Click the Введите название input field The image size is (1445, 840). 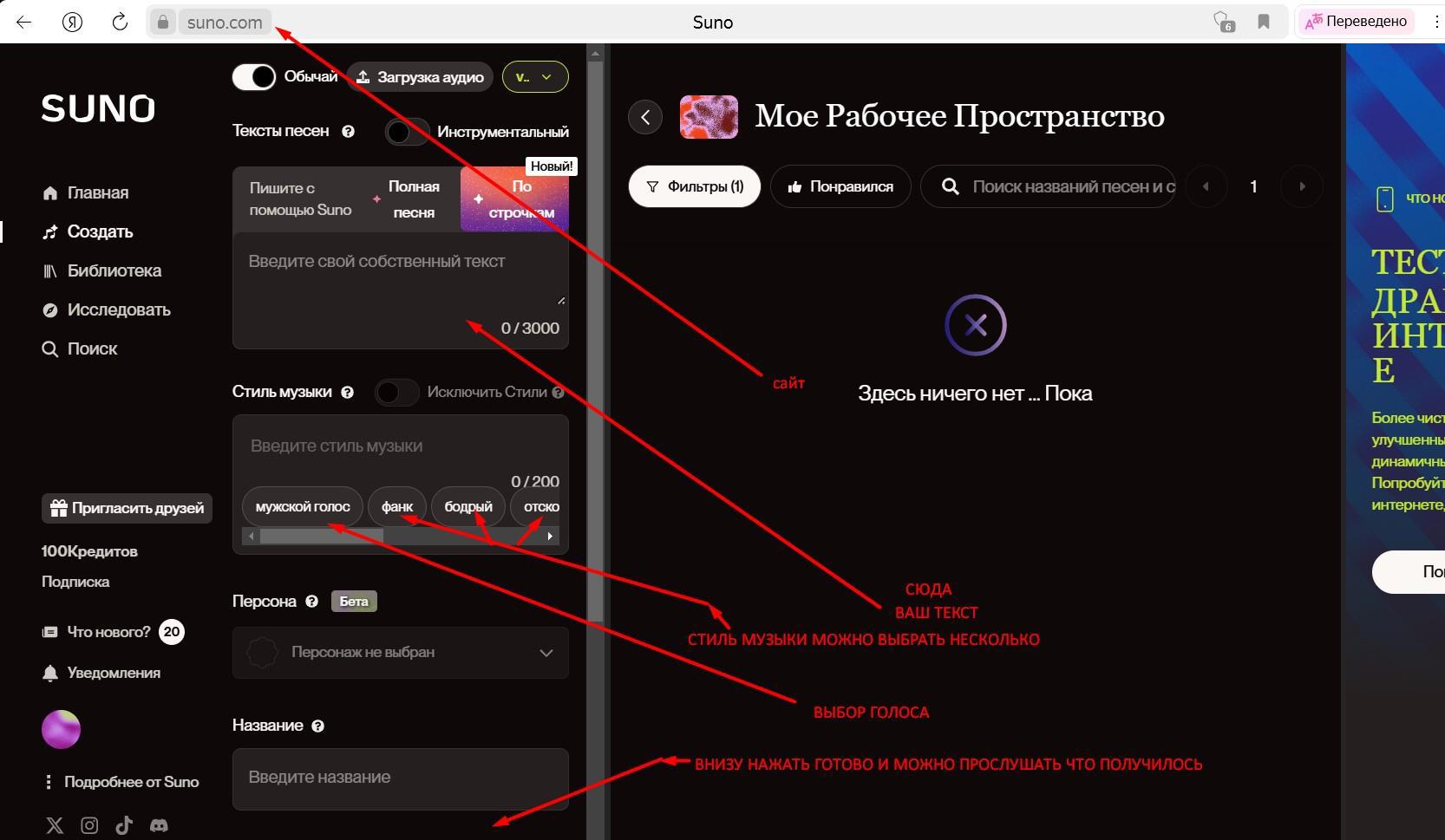401,778
